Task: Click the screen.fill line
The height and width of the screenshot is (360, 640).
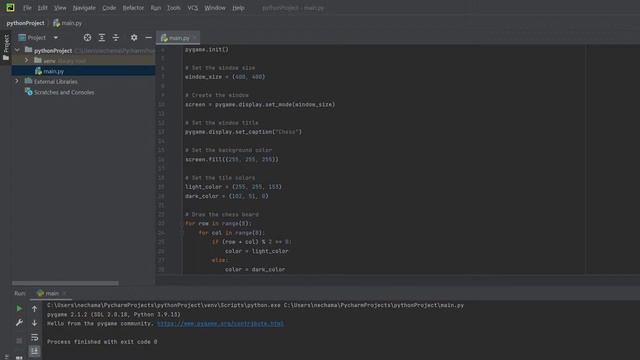Action: [x=232, y=160]
